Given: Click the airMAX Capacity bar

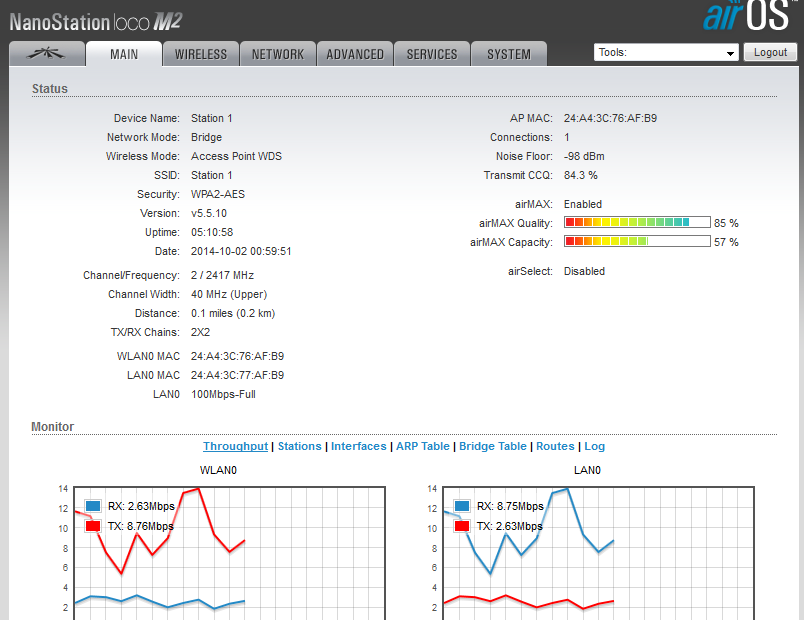Looking at the screenshot, I should (x=637, y=242).
